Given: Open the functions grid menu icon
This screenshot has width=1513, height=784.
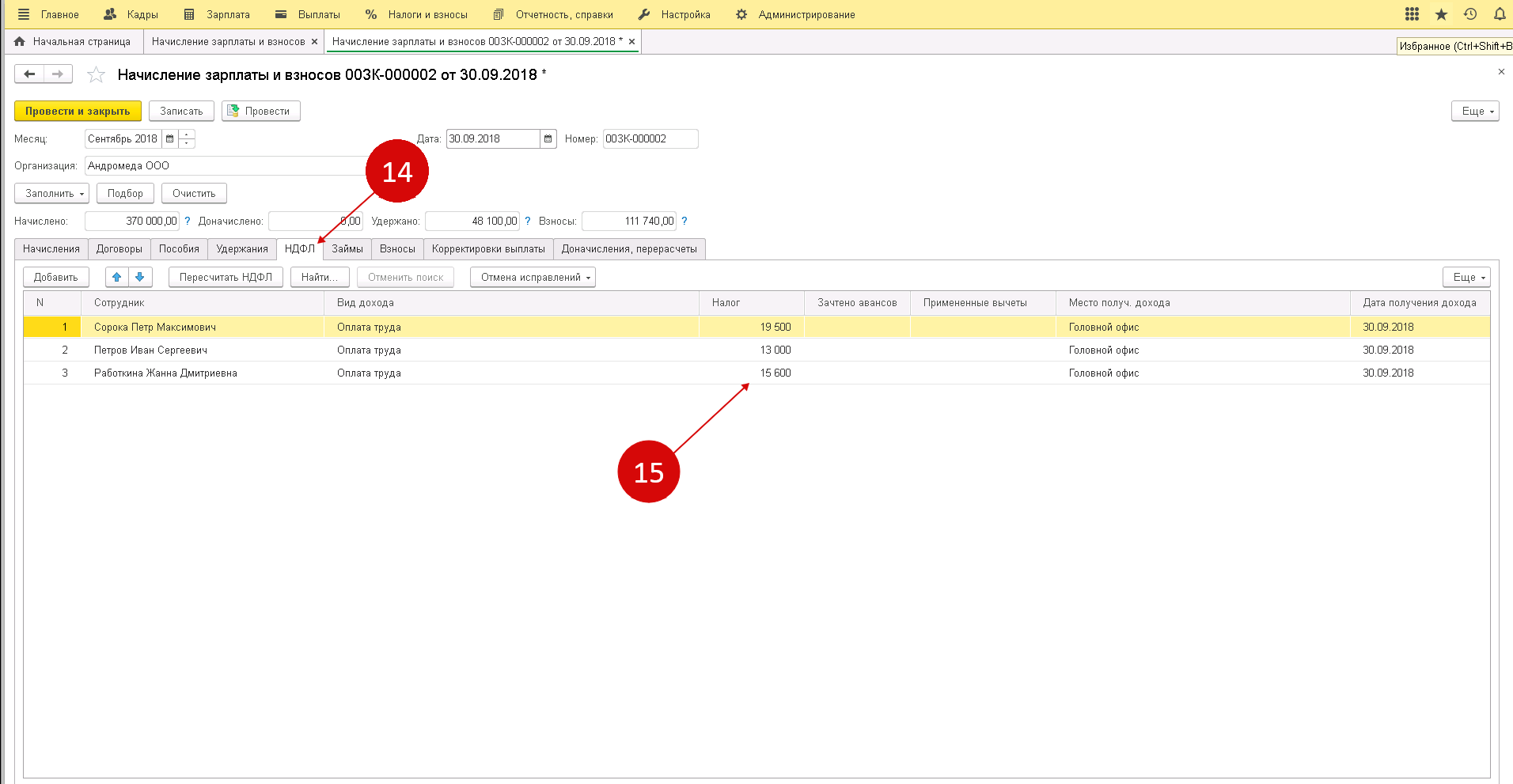Looking at the screenshot, I should [x=1412, y=14].
